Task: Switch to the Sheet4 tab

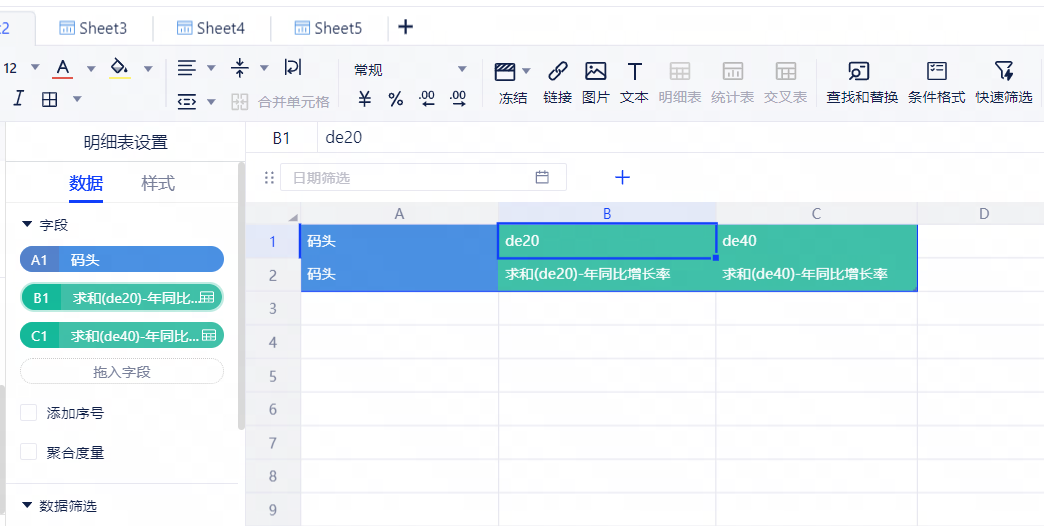Action: coord(211,28)
